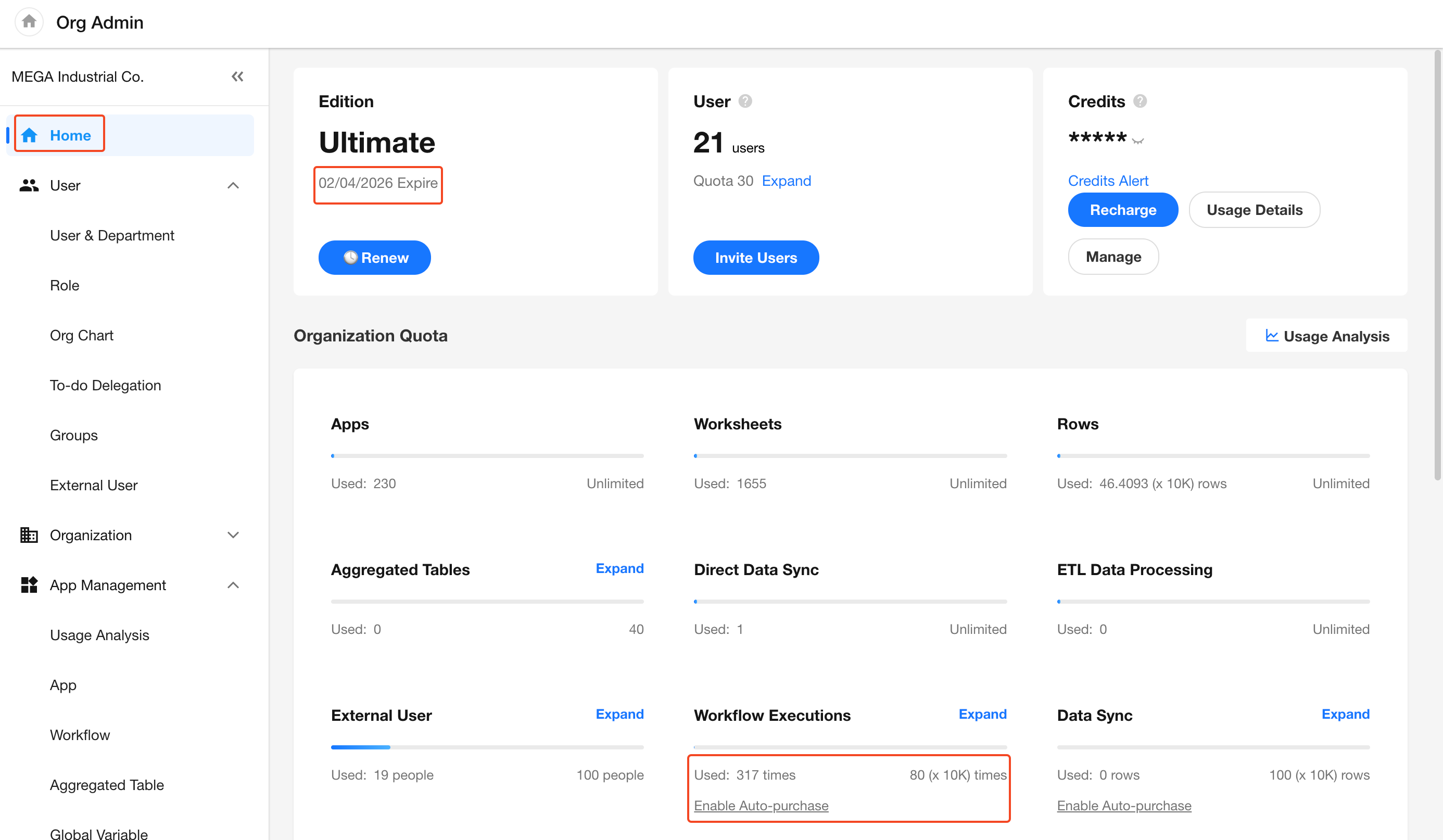This screenshot has width=1443, height=840.
Task: Click the External User usage progress bar
Action: (487, 747)
